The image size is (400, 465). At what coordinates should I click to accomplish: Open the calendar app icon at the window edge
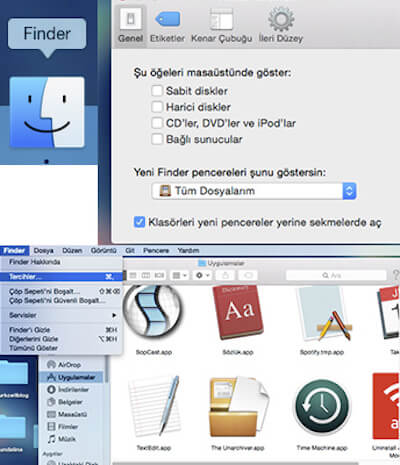[389, 313]
